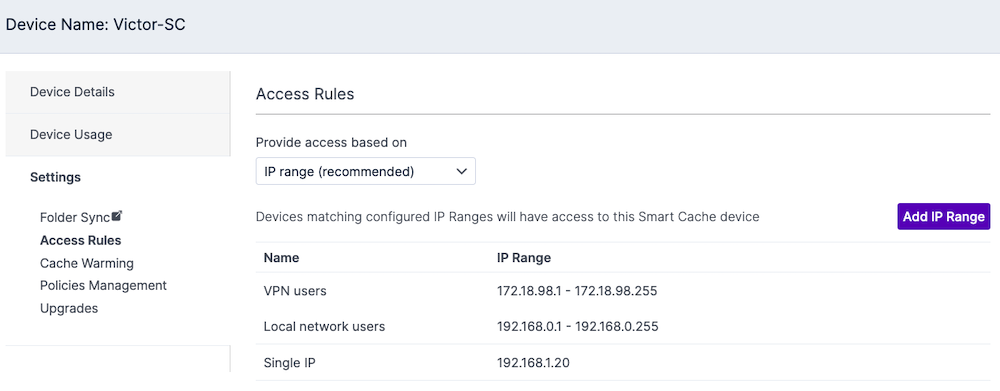The image size is (1000, 391).
Task: Open Folder Sync settings link
Action: 75,218
